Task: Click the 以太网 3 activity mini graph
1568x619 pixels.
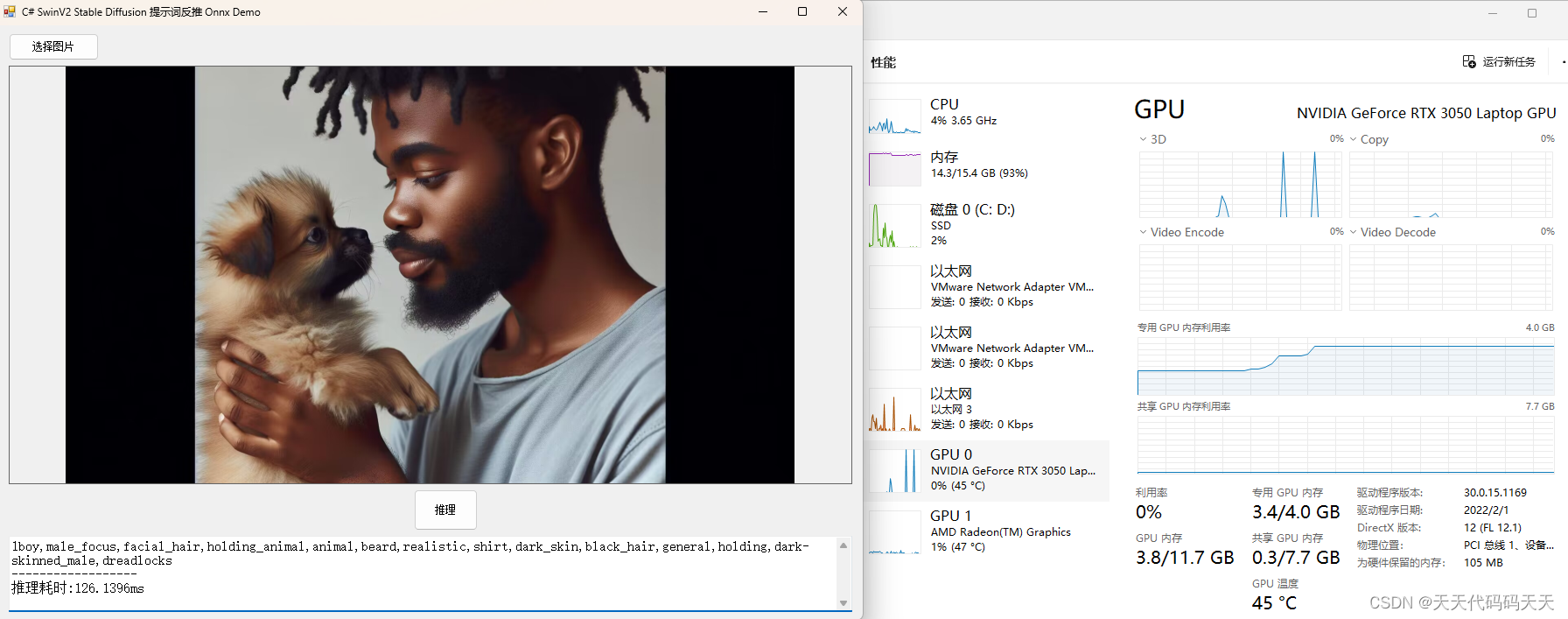Action: [x=894, y=410]
